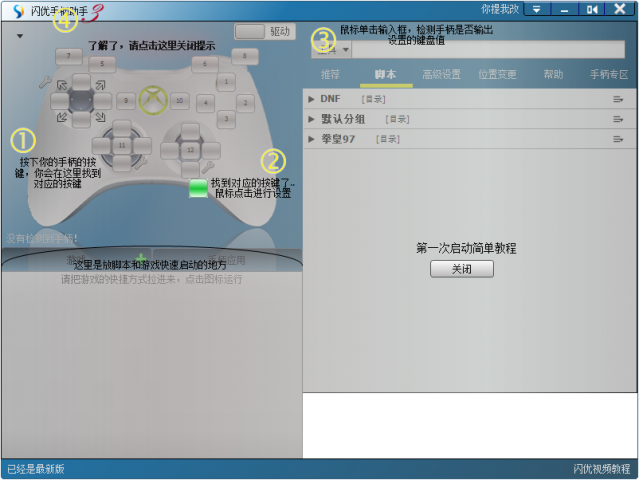This screenshot has height=480, width=639.
Task: Click the 关闭 button to close tutorial
Action: coord(461,269)
